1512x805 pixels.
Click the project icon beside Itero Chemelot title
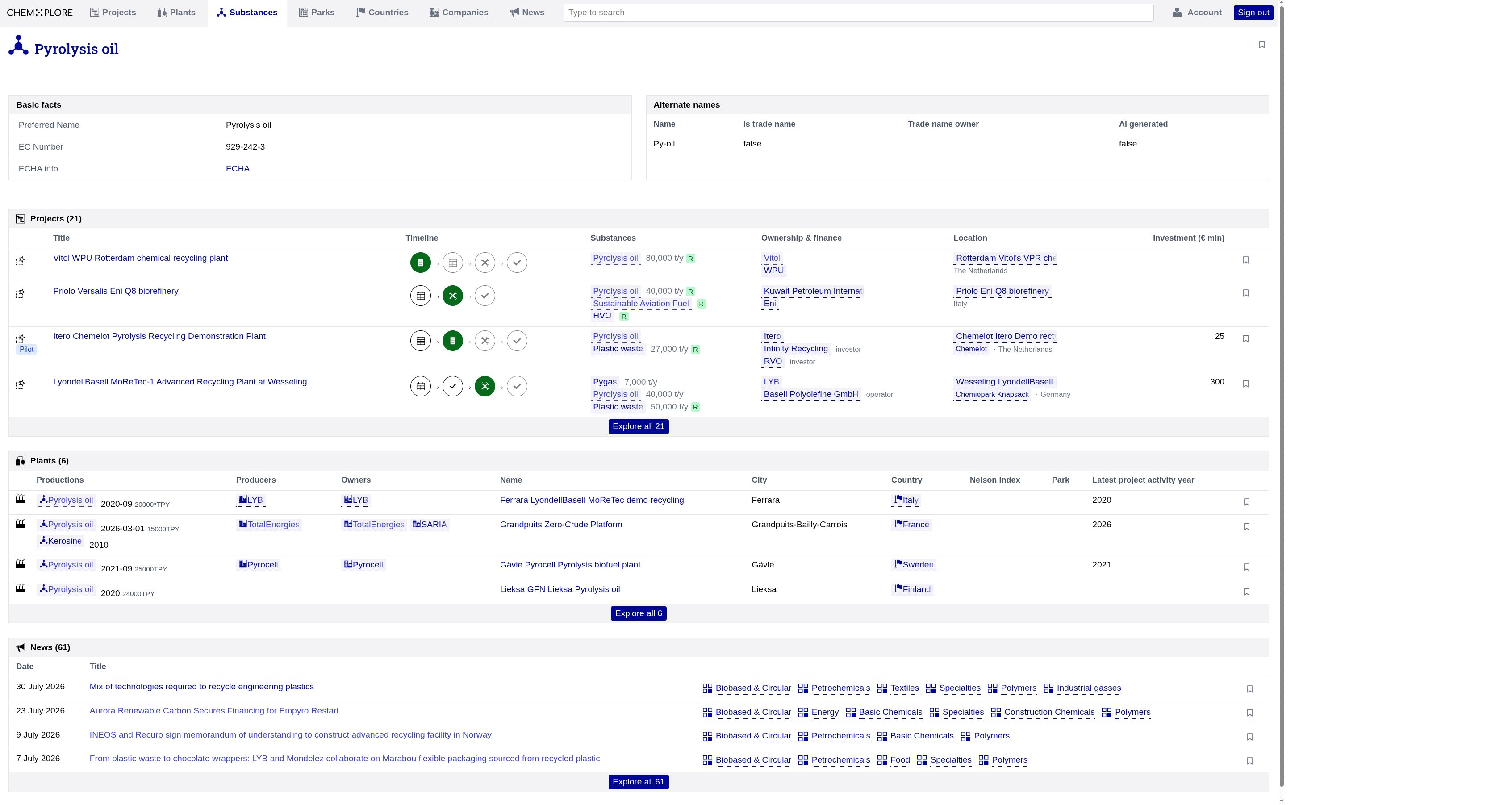pos(20,338)
